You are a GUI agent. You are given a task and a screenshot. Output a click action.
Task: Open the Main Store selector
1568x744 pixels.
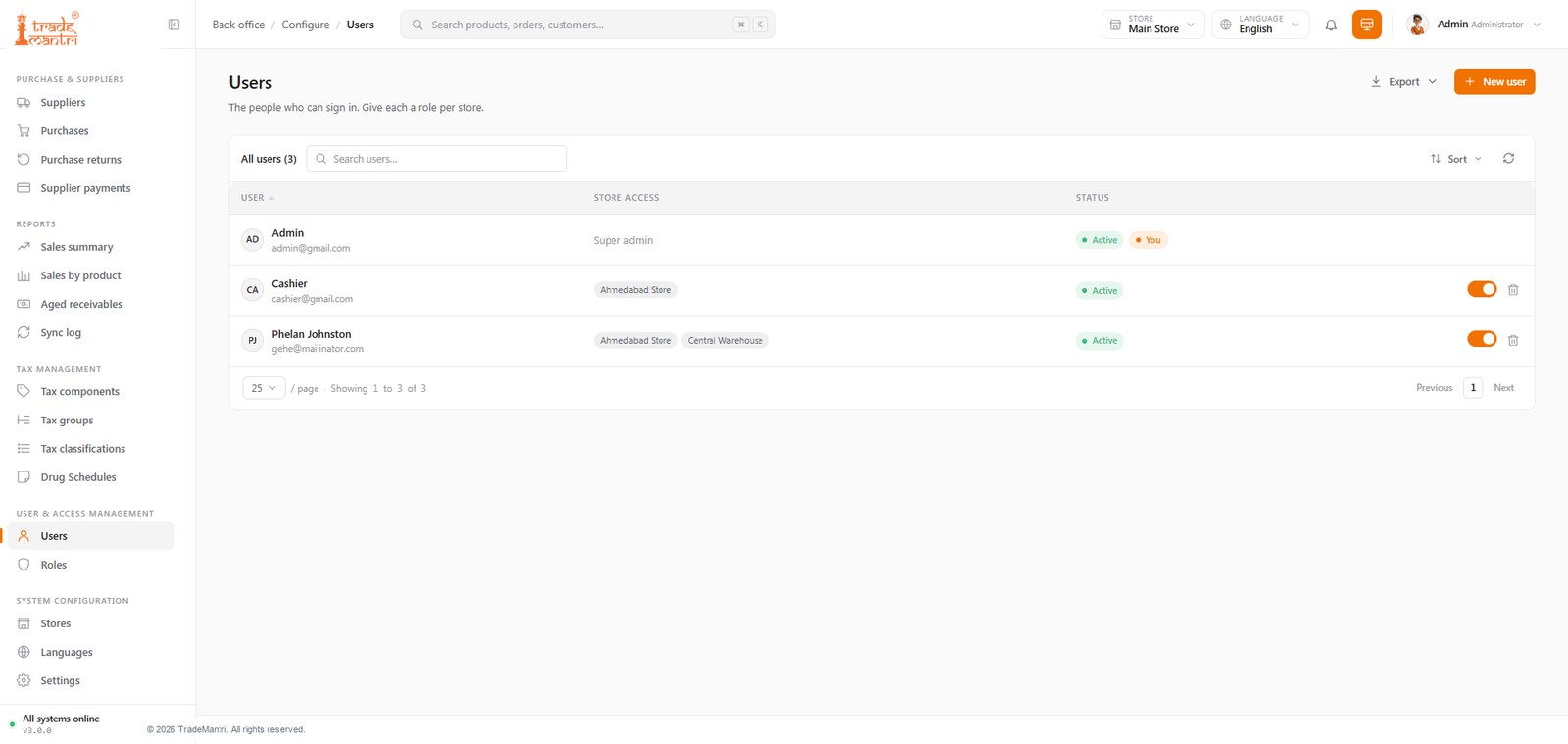(1152, 25)
